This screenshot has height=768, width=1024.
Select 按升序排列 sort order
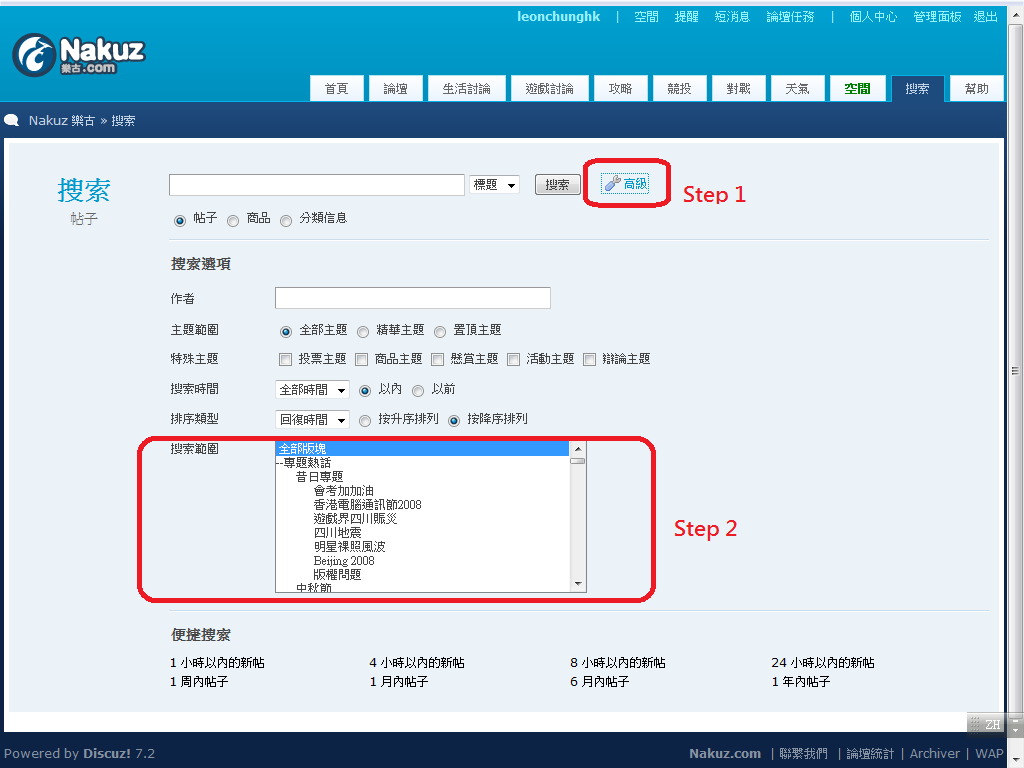point(365,421)
